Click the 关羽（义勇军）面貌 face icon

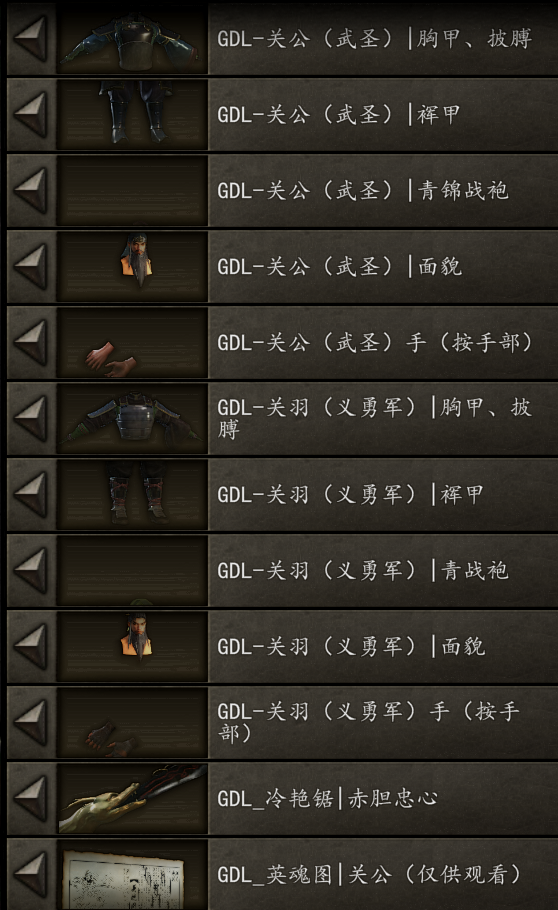[132, 647]
